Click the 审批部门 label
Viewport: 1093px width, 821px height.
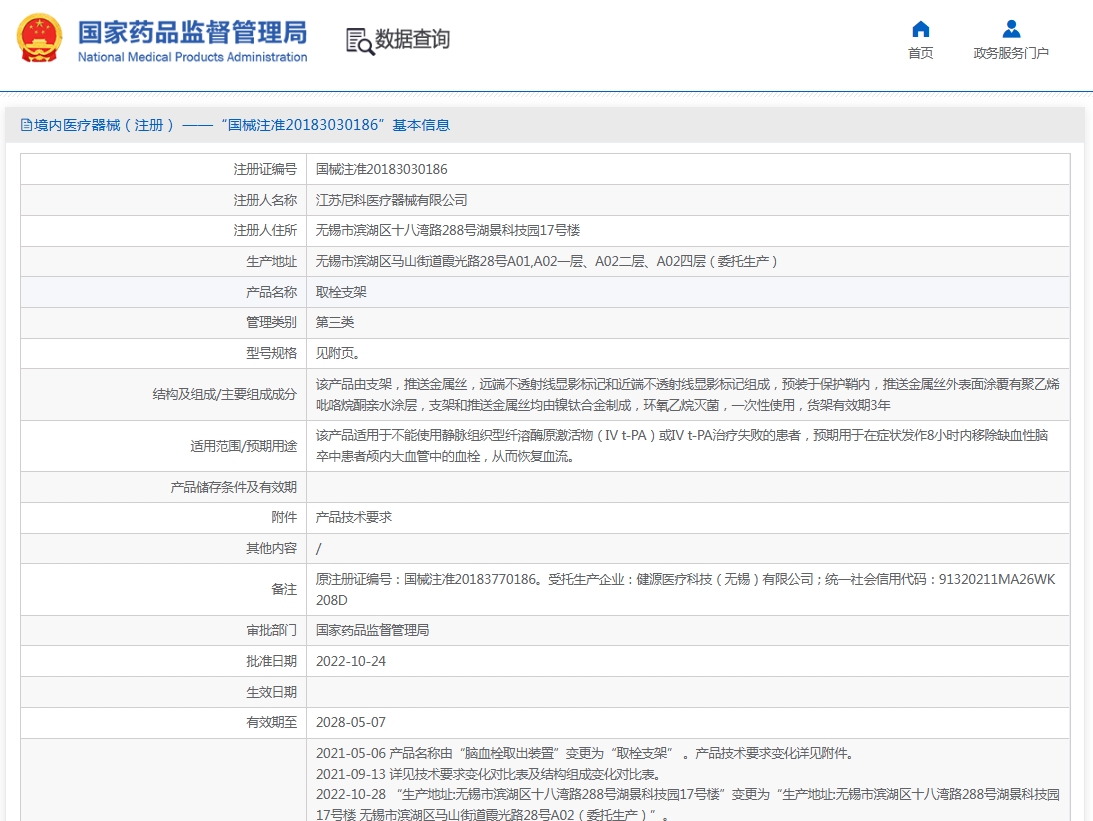[x=271, y=631]
